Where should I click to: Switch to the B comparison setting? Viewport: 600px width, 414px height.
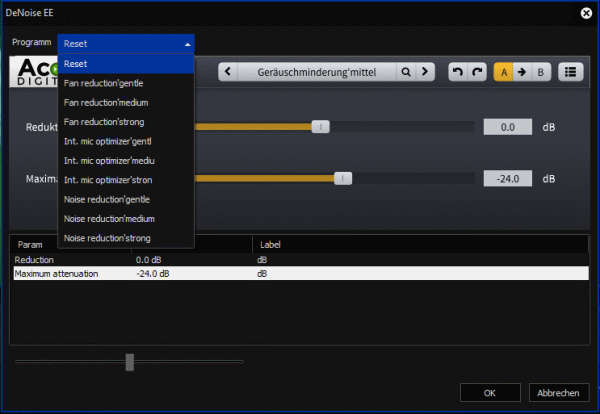(x=541, y=72)
